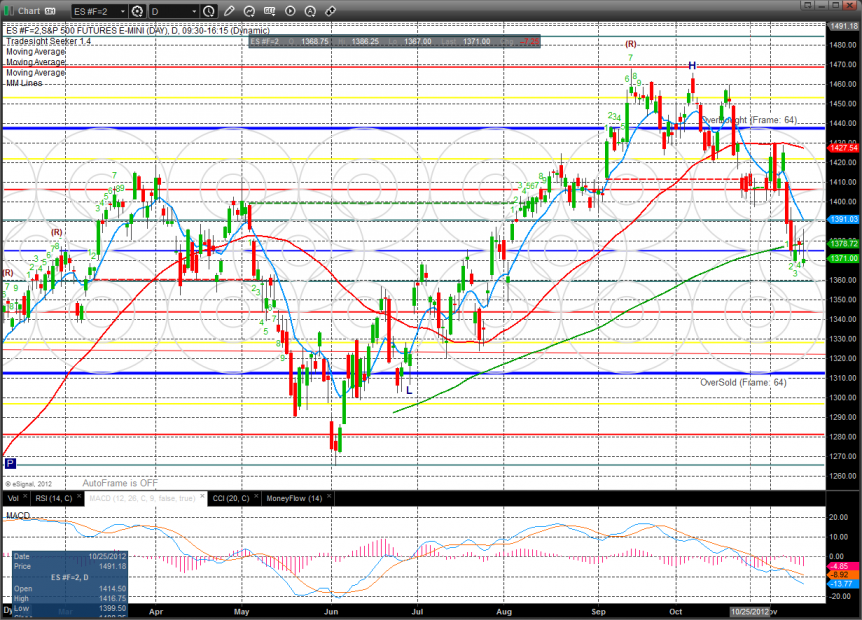Click the MACD pane label
Screen dimensions: 862x620
point(18,516)
